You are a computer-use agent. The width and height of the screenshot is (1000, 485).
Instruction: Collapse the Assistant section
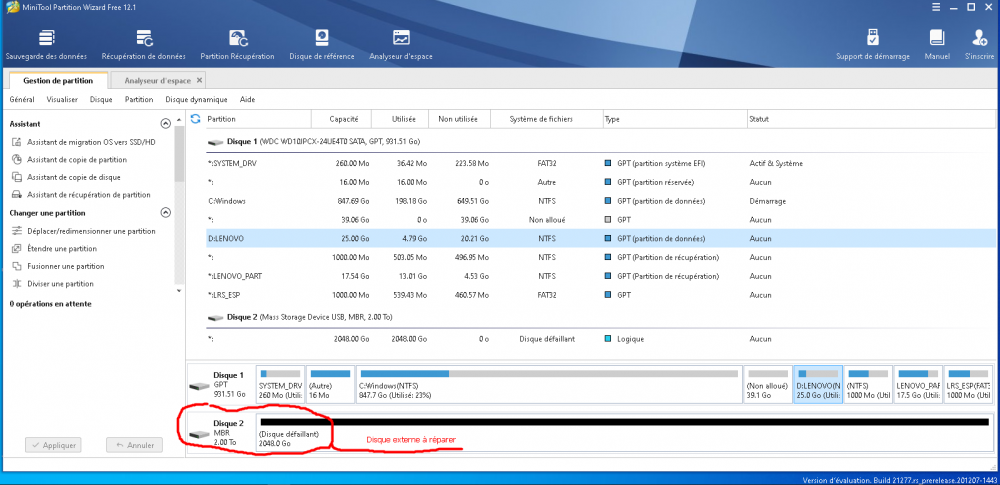166,124
